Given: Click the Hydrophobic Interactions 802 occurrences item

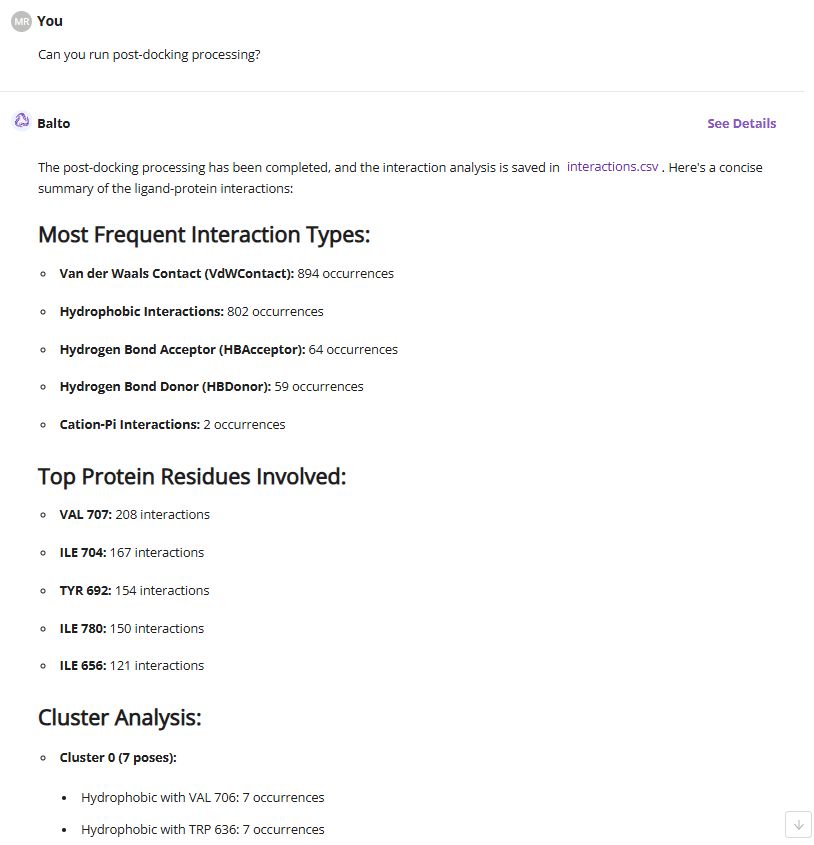Looking at the screenshot, I should (191, 311).
